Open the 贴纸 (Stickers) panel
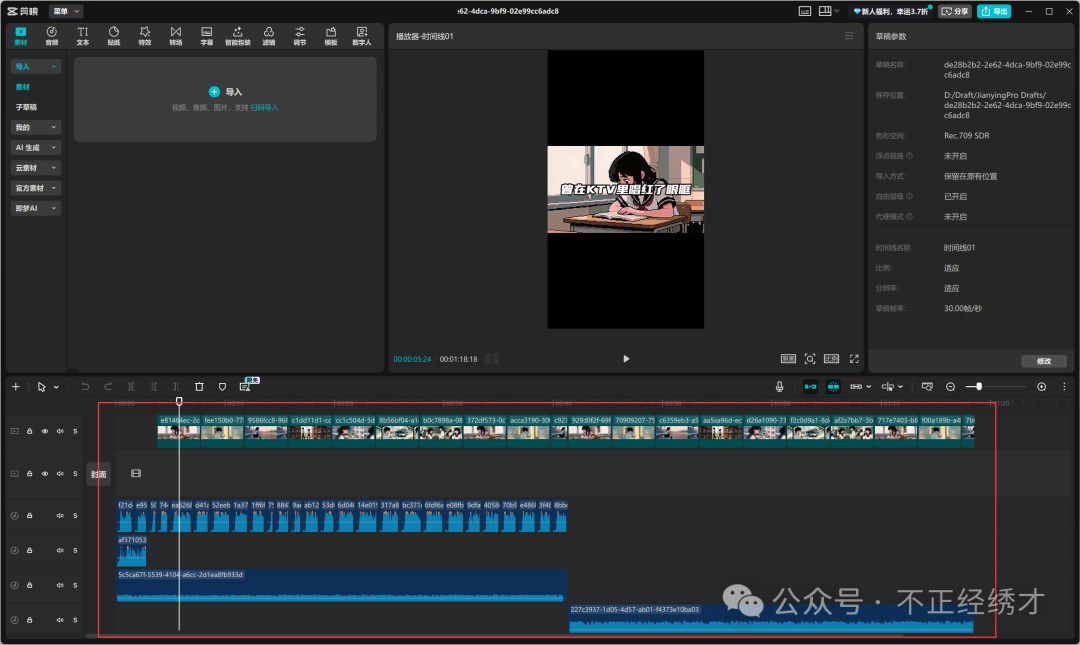 114,36
